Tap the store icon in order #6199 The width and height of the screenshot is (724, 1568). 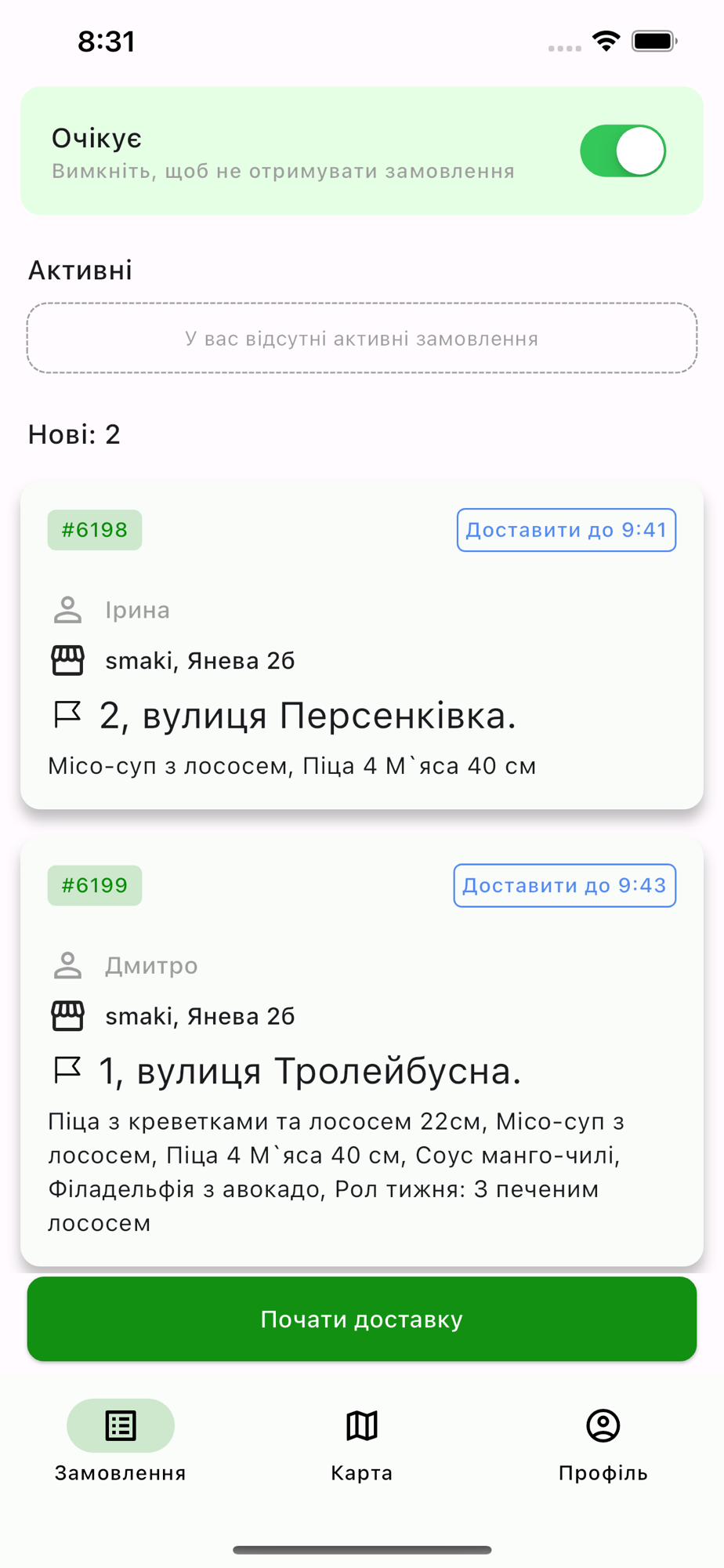[x=68, y=1015]
